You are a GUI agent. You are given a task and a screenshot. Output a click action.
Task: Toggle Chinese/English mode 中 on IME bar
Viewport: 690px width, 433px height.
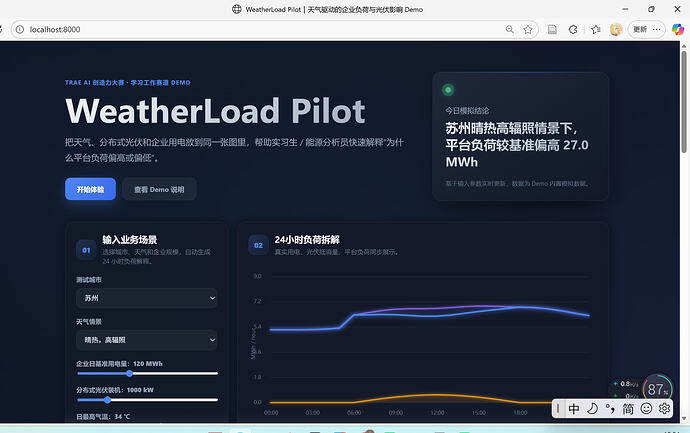pos(574,409)
